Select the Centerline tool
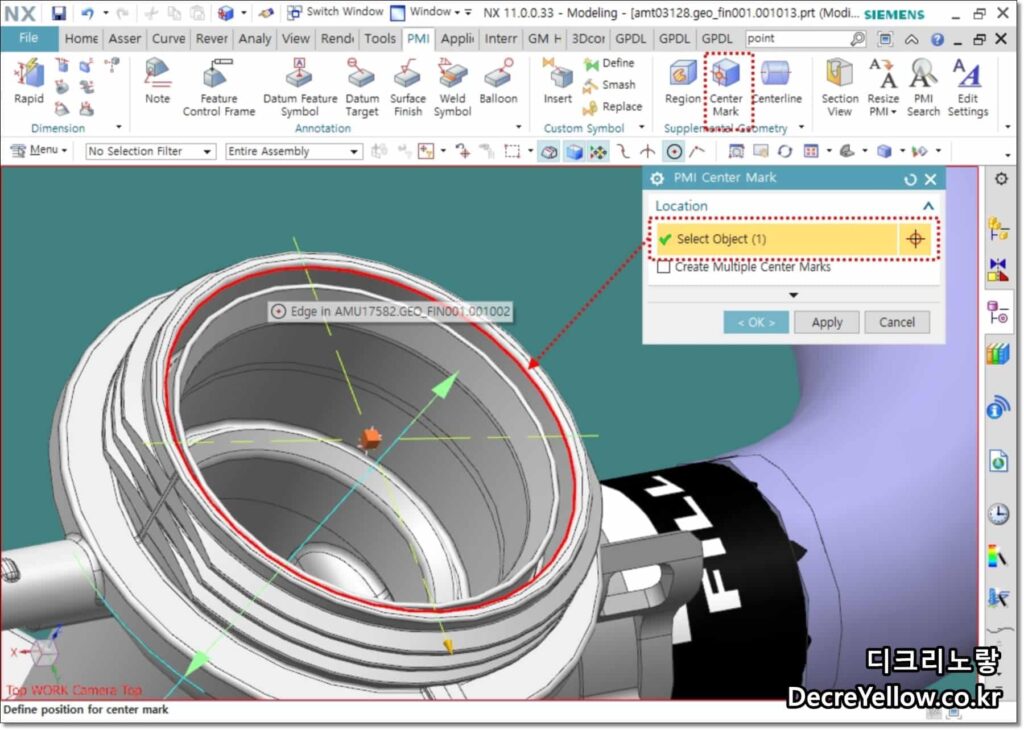The height and width of the screenshot is (730, 1024). point(776,82)
